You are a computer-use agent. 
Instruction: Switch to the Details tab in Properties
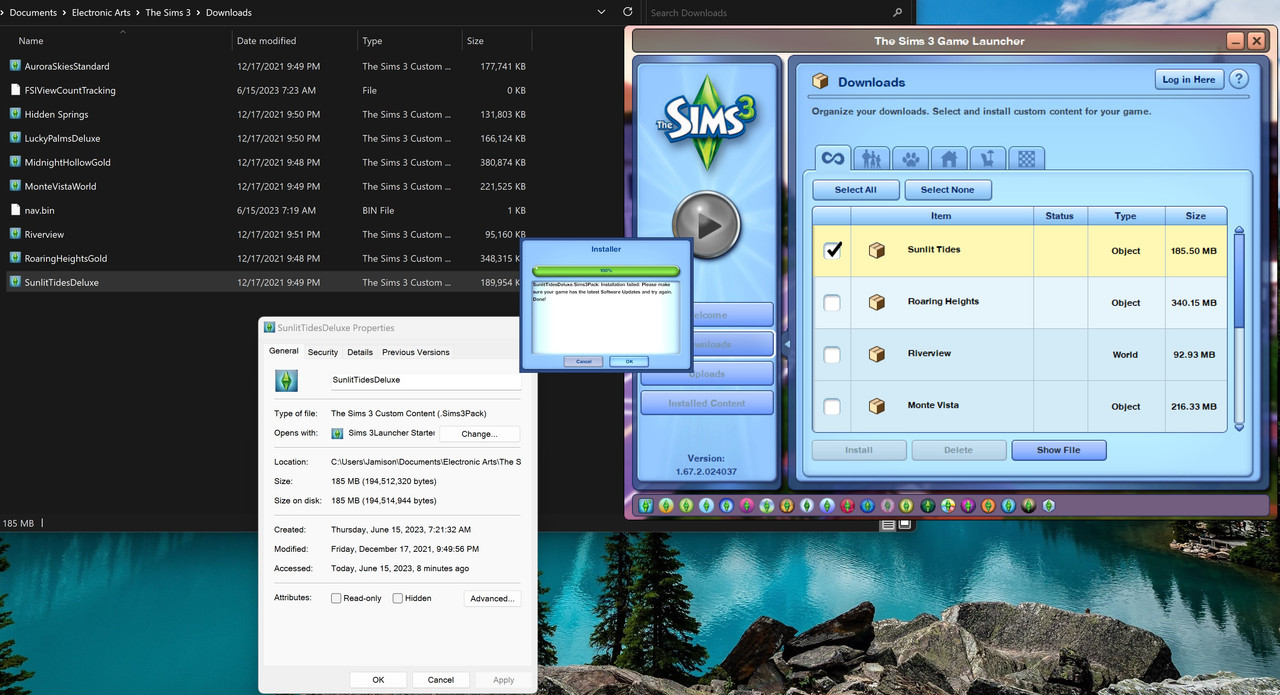[x=360, y=352]
